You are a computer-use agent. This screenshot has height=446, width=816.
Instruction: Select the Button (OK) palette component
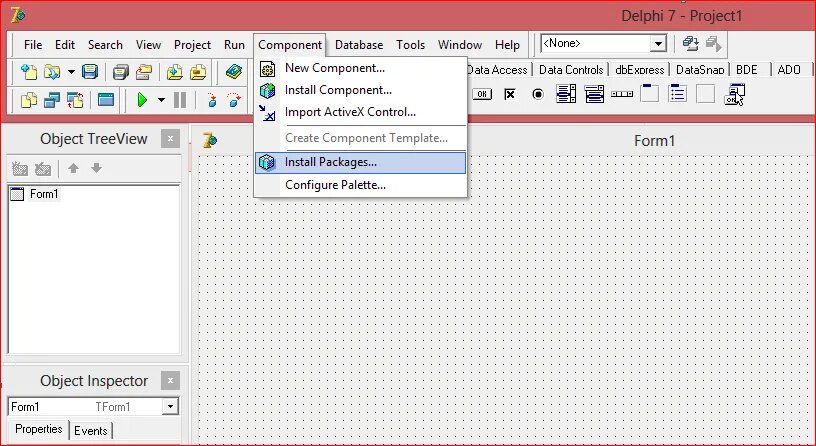coord(482,94)
